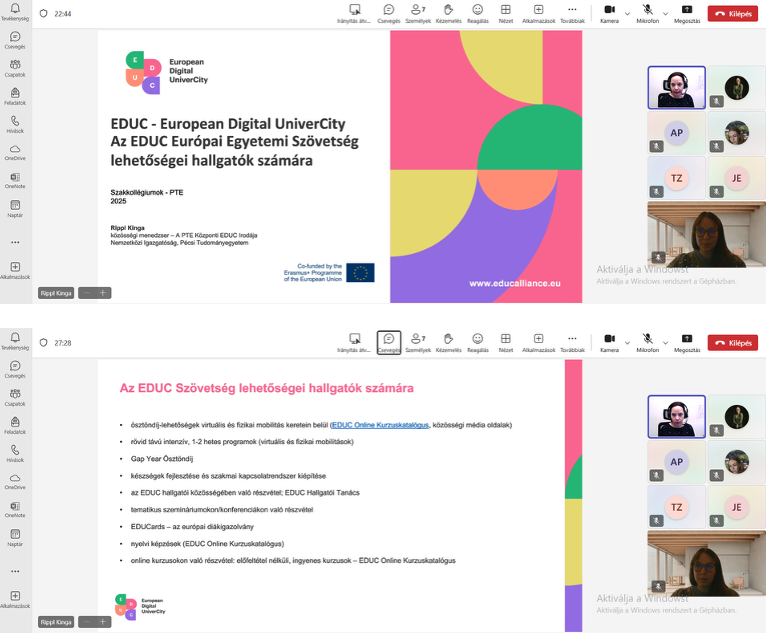Toggle Kézemelés raise hand in the 22:44 toolbar

click(448, 14)
